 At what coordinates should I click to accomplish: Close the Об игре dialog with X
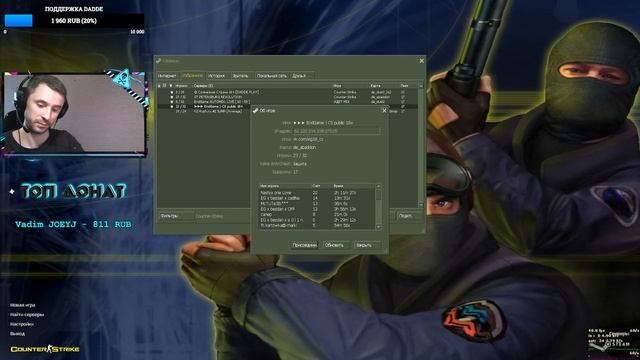point(384,111)
